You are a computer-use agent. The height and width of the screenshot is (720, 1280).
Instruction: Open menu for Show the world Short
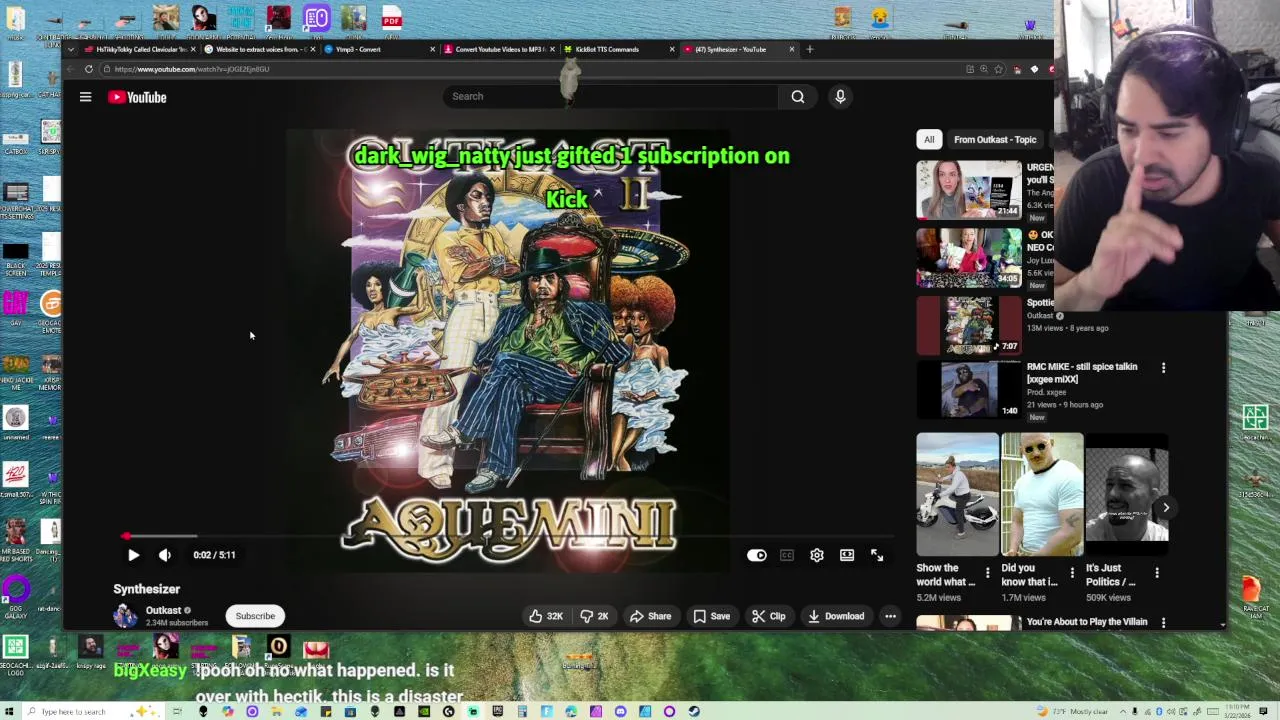[987, 573]
